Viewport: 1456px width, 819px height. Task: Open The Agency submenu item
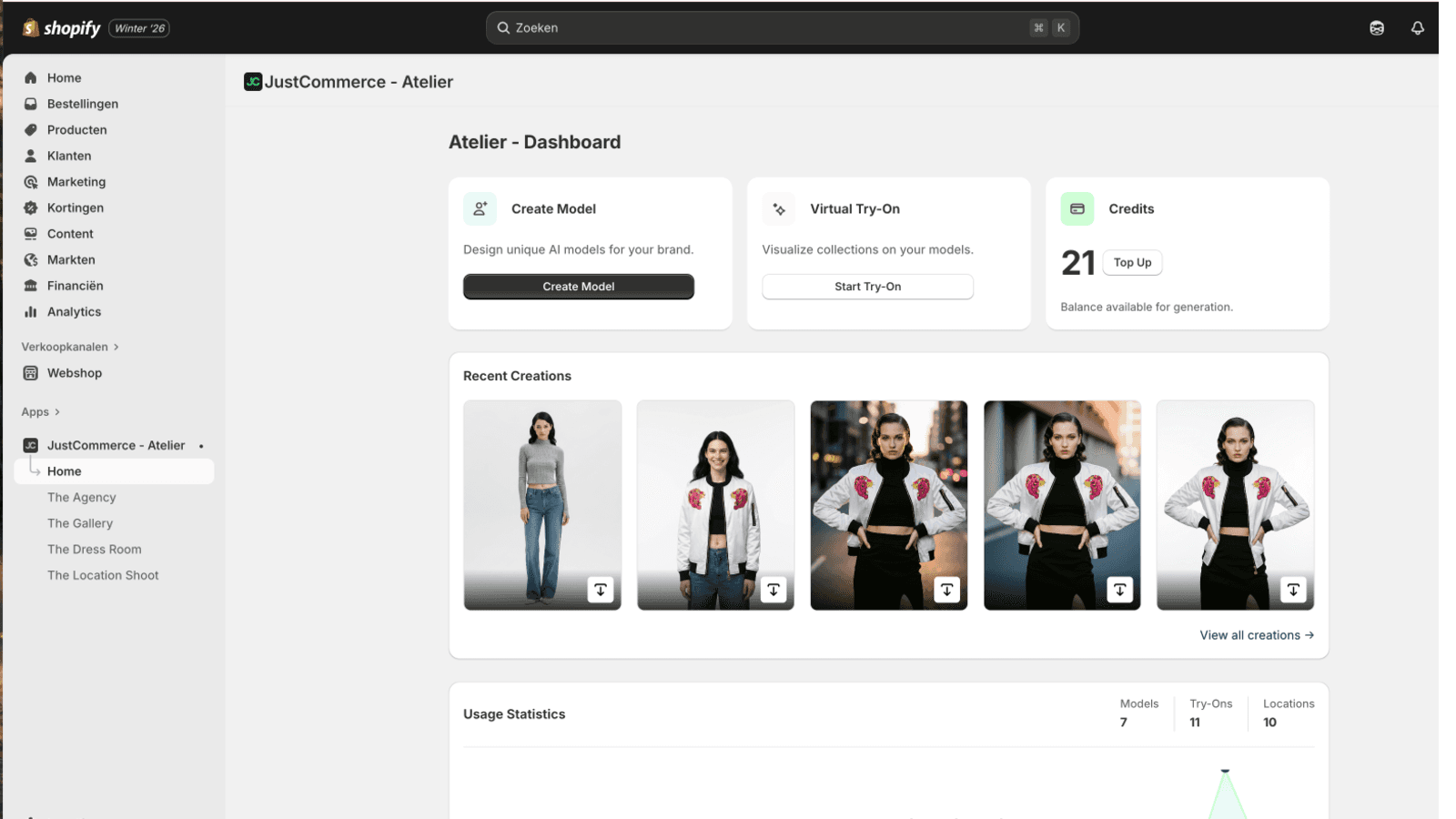82,498
